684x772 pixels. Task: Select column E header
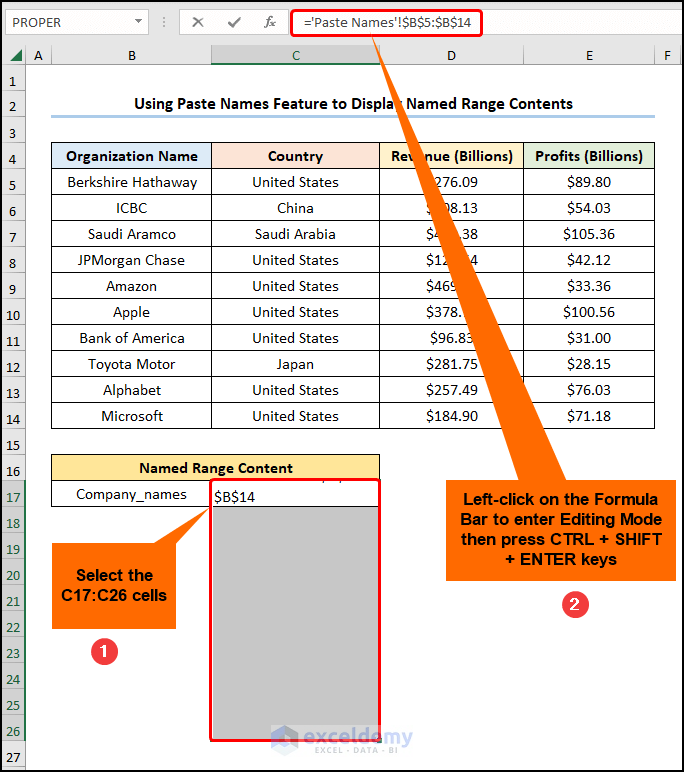coord(589,56)
